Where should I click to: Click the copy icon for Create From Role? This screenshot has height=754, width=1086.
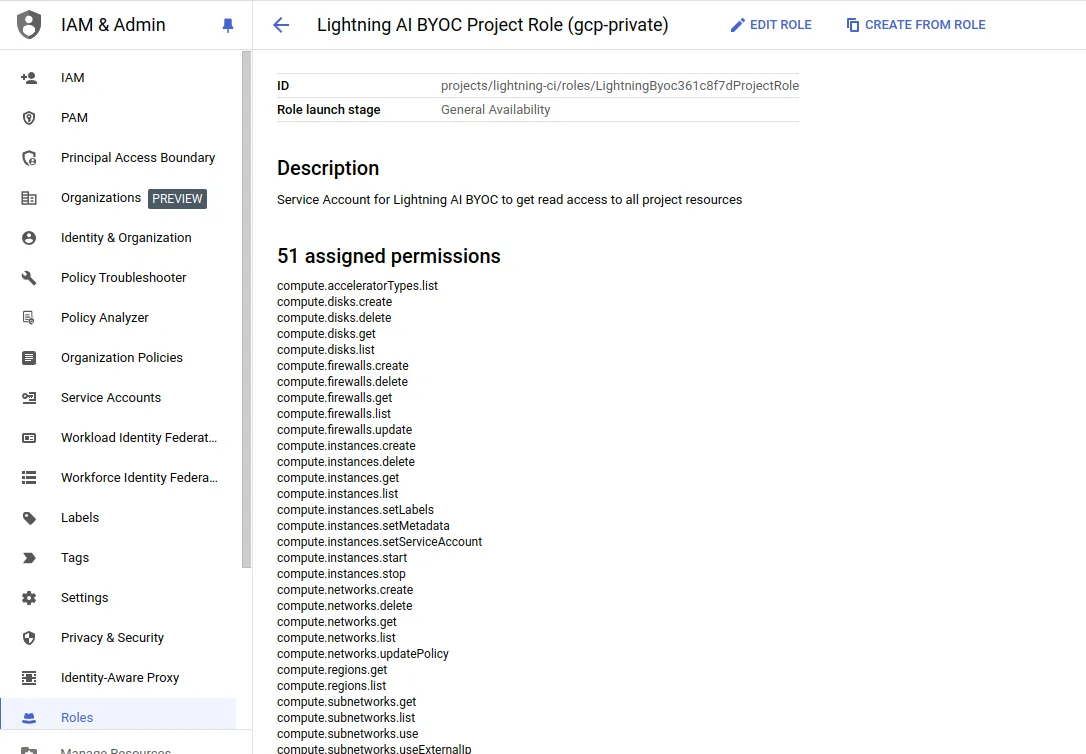point(853,25)
